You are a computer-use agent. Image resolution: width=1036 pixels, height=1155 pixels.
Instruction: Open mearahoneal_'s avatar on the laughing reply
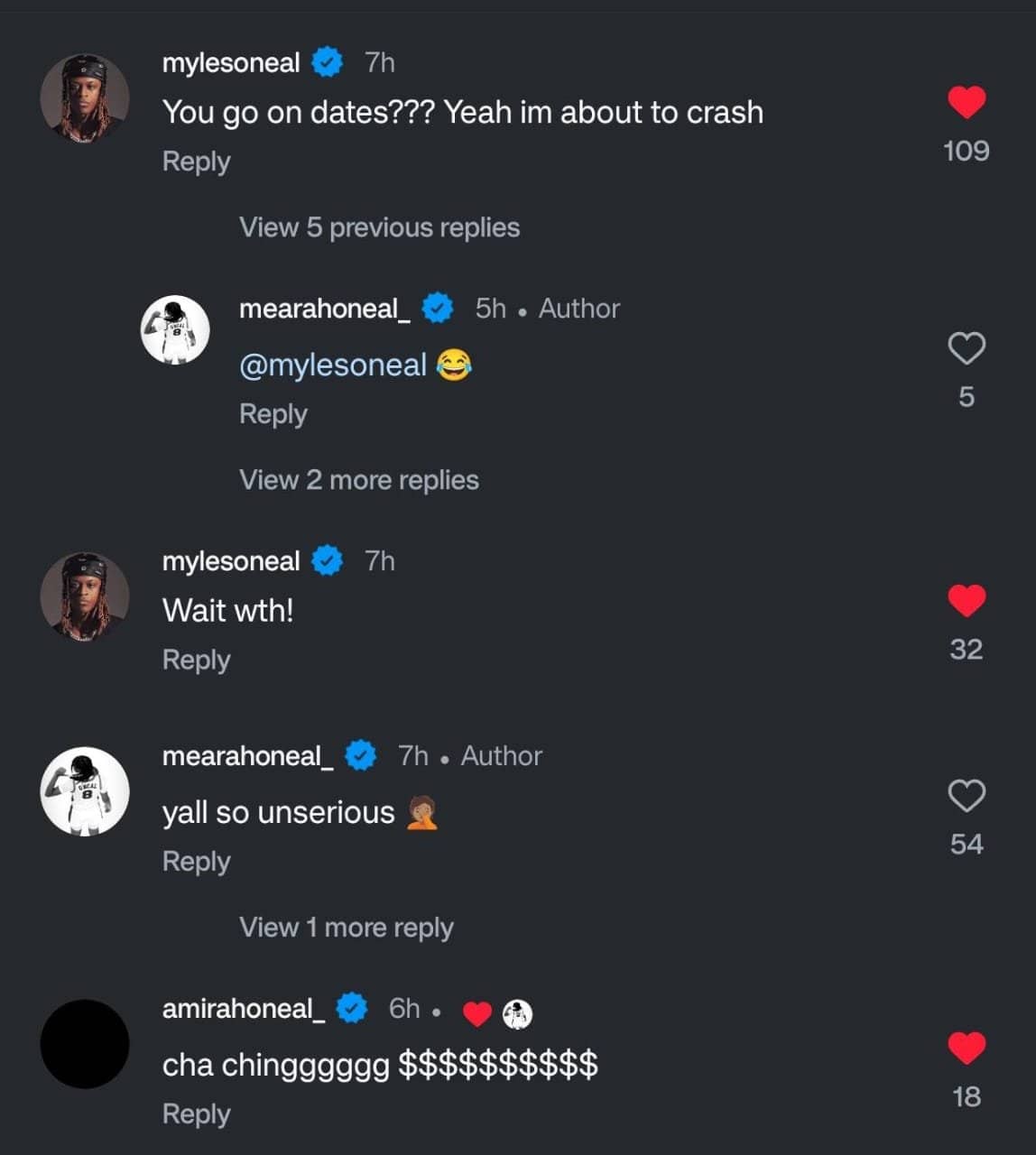[175, 329]
